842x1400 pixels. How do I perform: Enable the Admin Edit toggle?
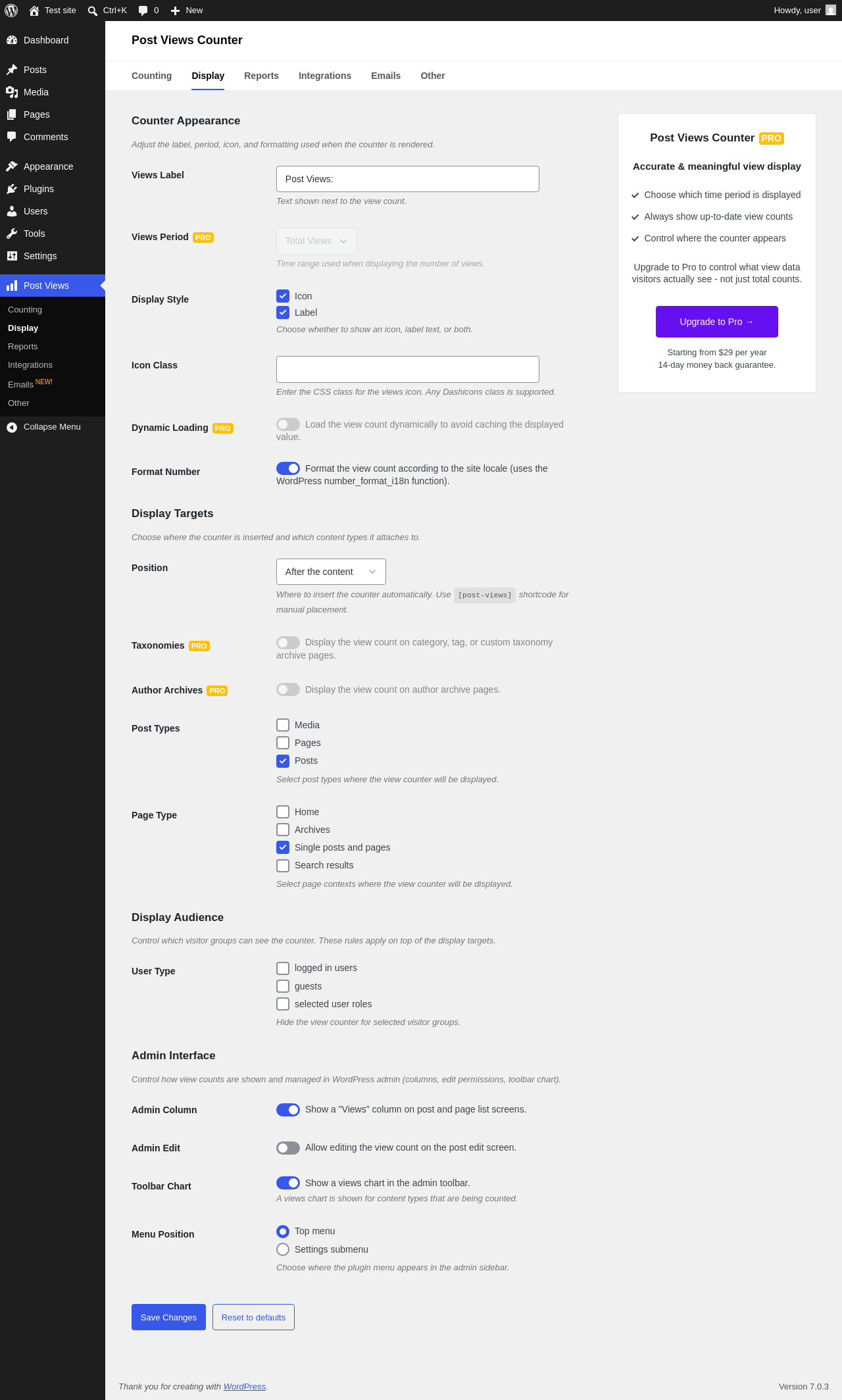click(288, 1148)
